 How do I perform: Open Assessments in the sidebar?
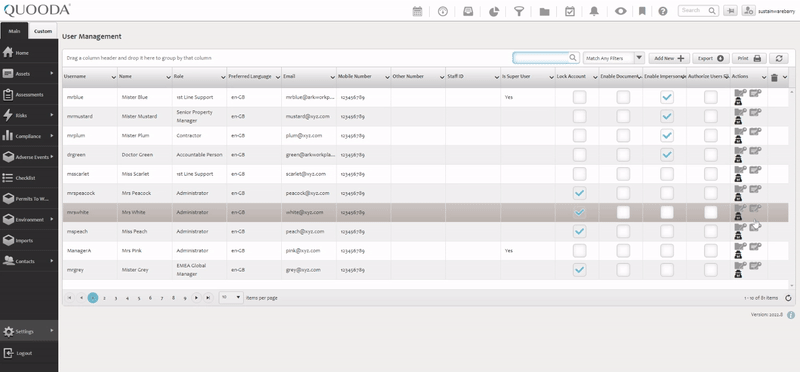pyautogui.click(x=29, y=94)
